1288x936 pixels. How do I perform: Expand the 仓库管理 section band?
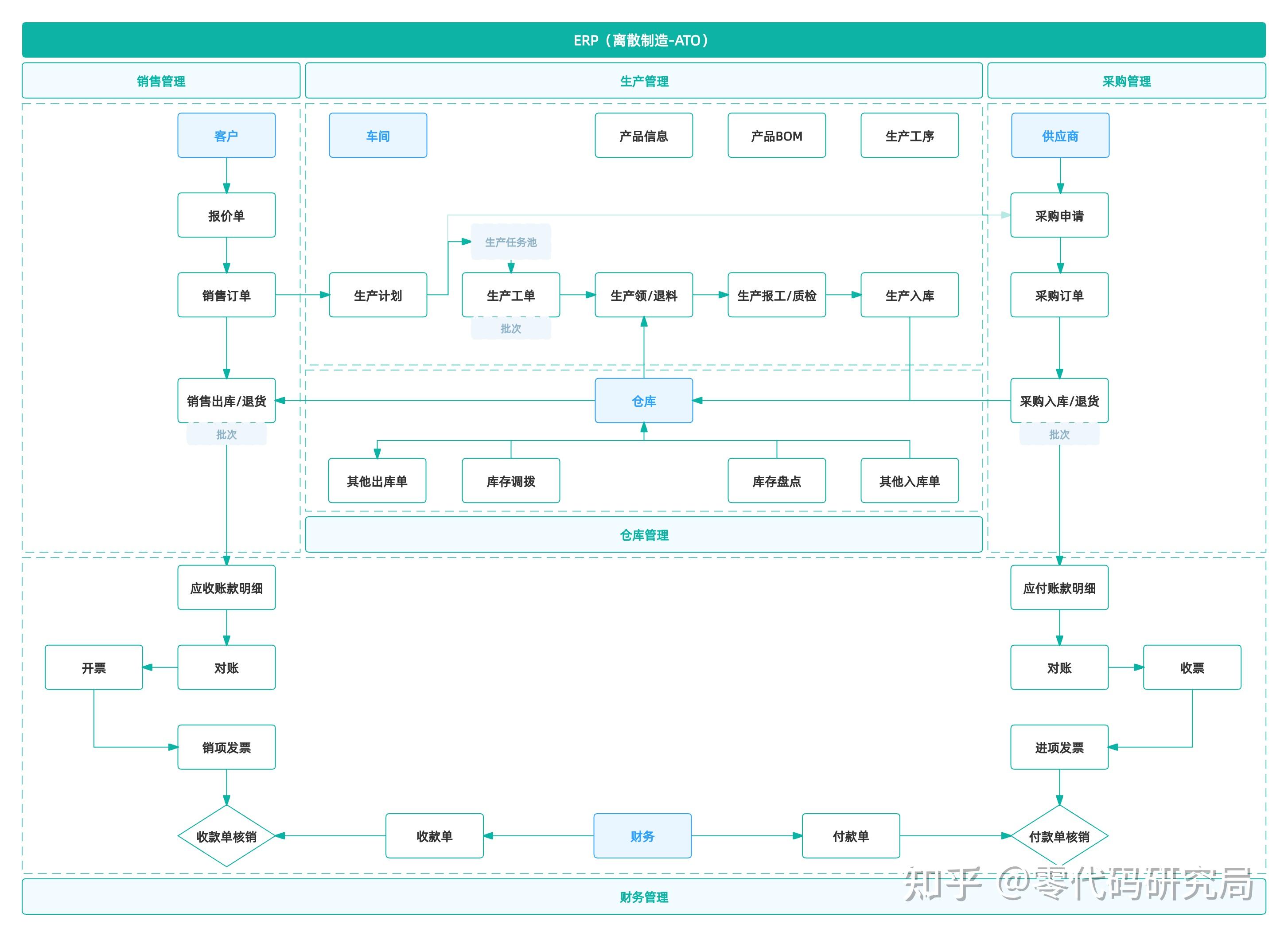click(643, 534)
